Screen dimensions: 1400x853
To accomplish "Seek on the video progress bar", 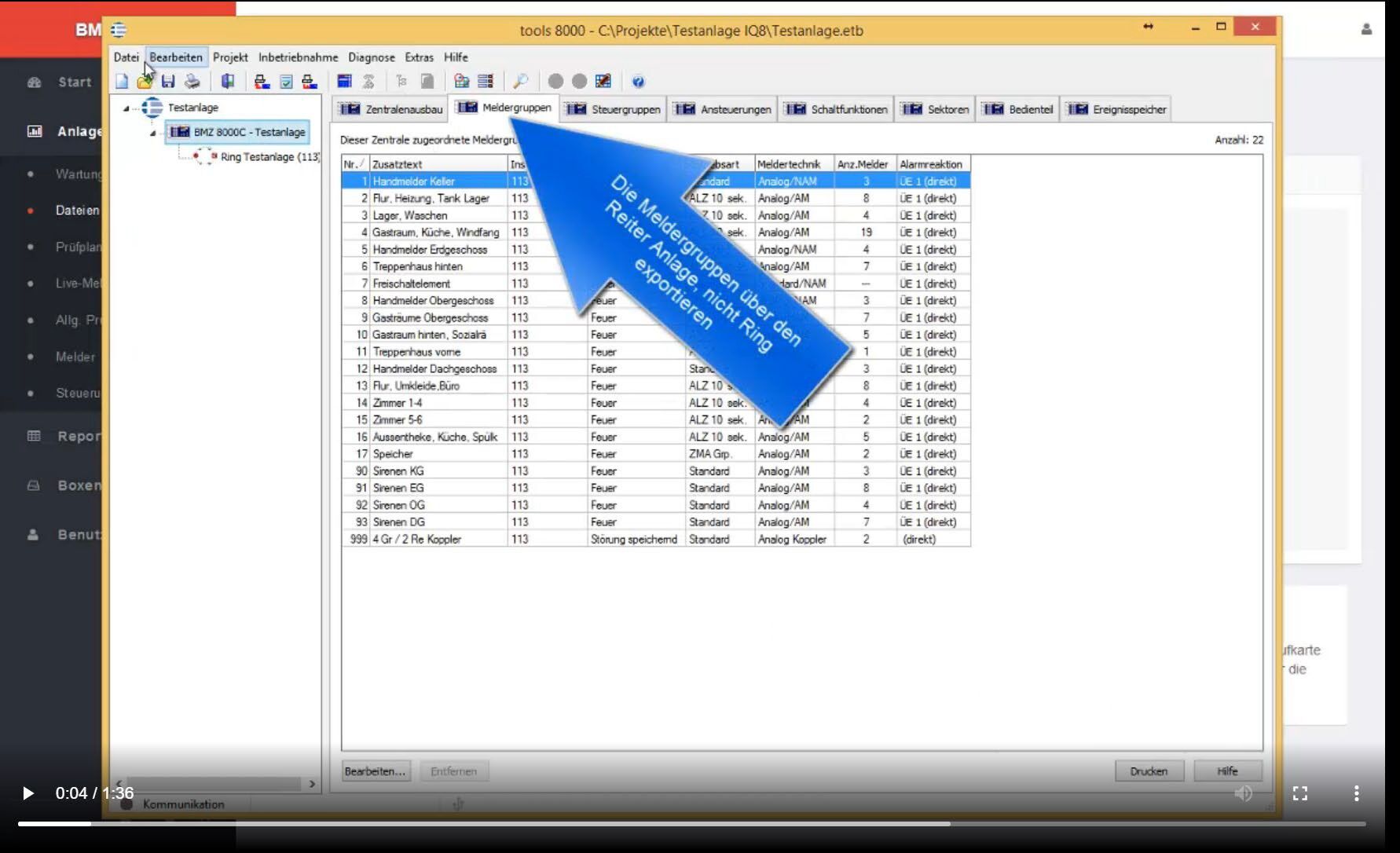I will pos(691,824).
